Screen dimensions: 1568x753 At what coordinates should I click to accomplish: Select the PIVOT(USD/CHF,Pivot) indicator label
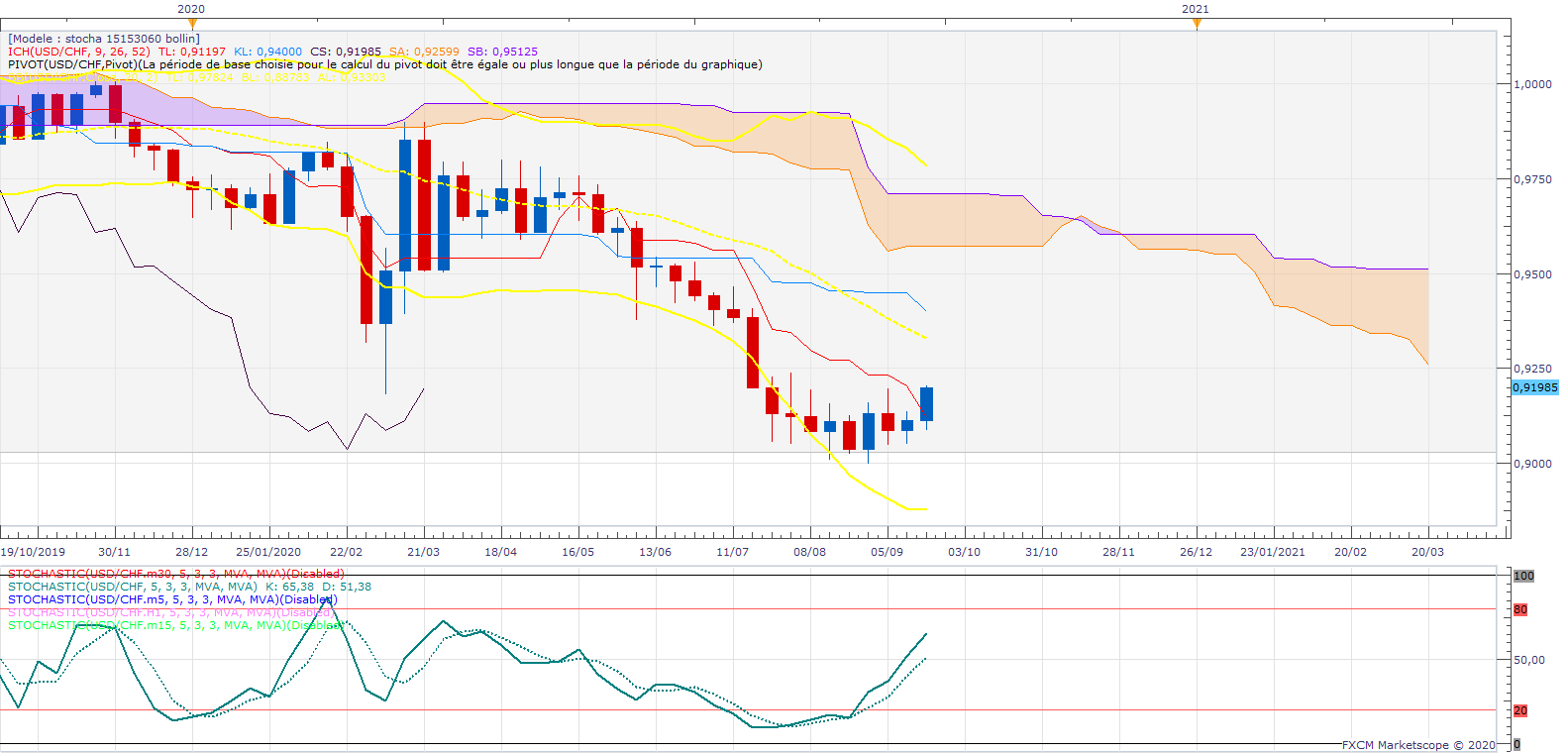[384, 64]
